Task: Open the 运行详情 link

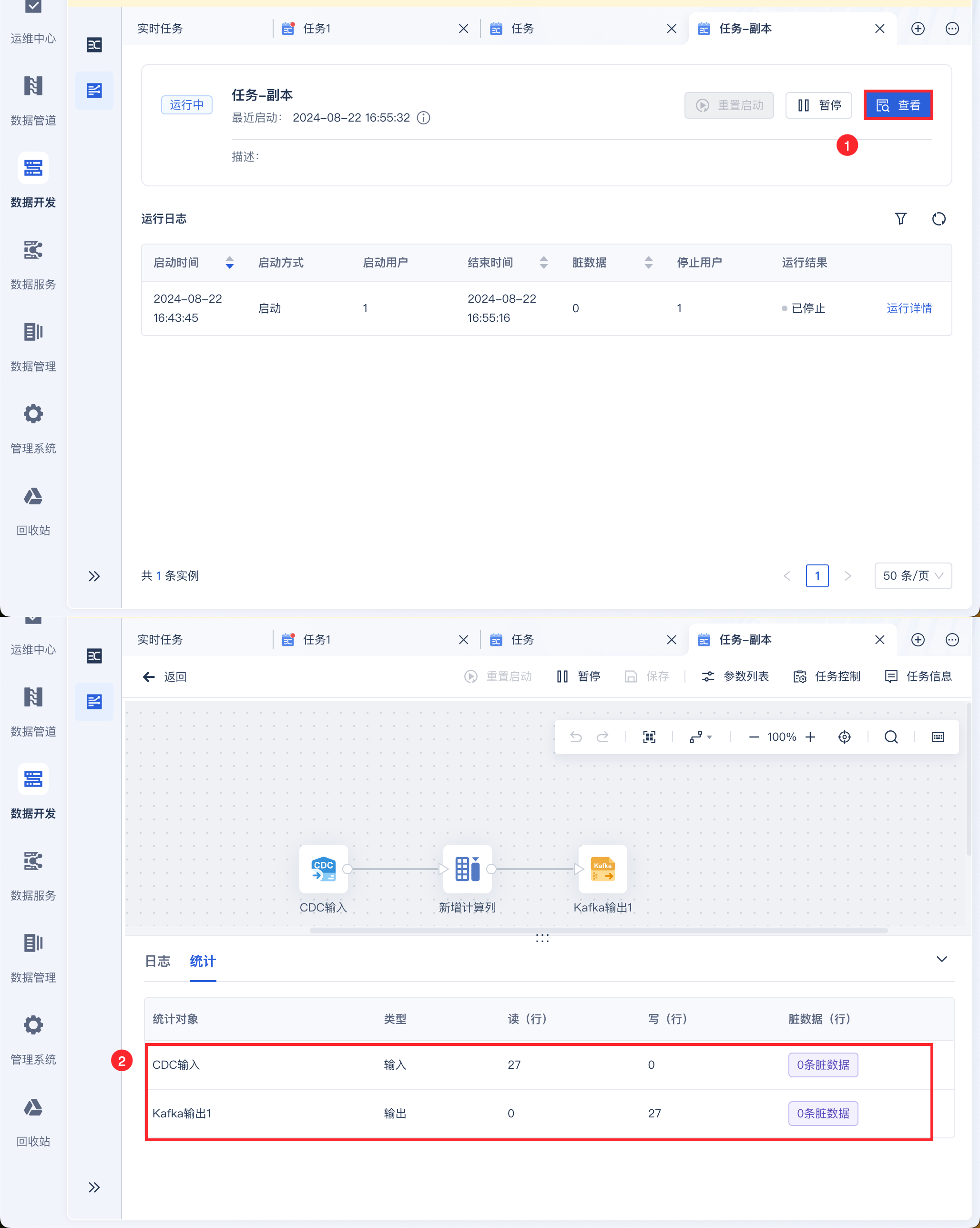Action: (x=909, y=308)
